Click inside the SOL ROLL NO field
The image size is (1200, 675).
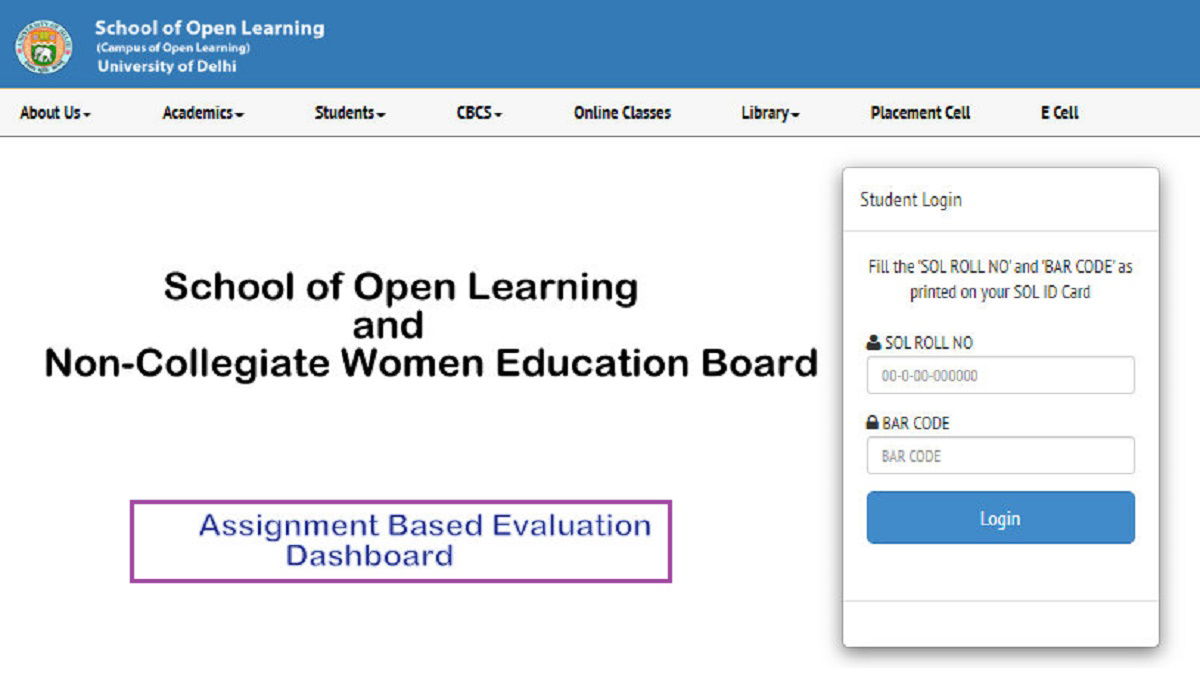coord(1000,375)
